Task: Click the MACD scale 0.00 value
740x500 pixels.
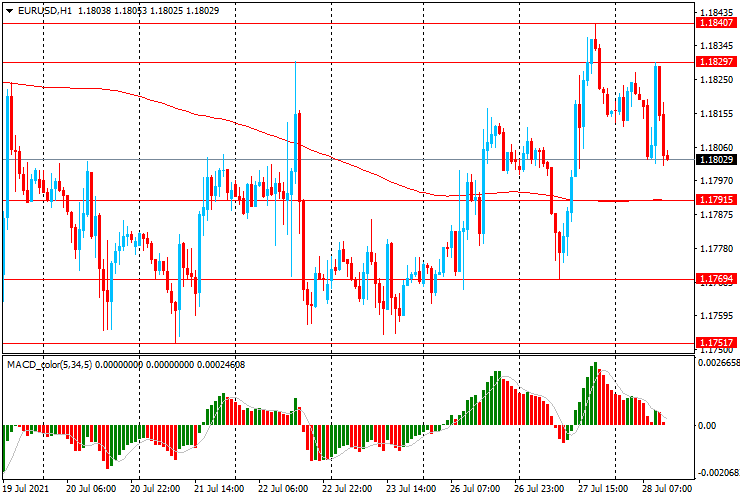Action: 707,425
